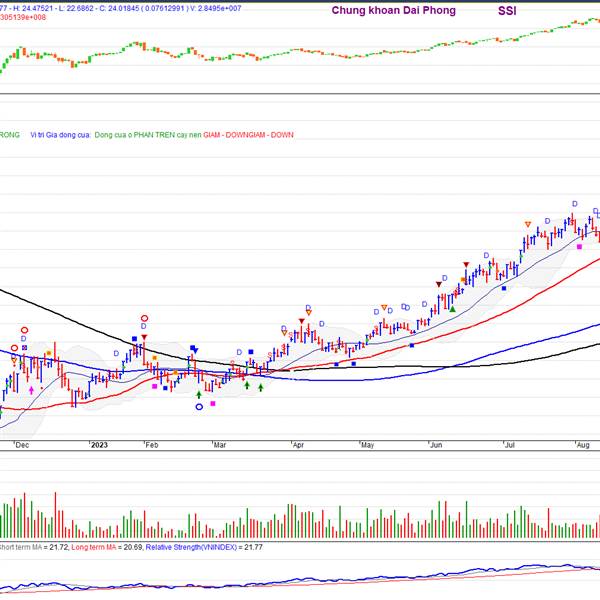600x600 pixels.
Task: Click the orange down triangle in early July
Action: [x=527, y=223]
